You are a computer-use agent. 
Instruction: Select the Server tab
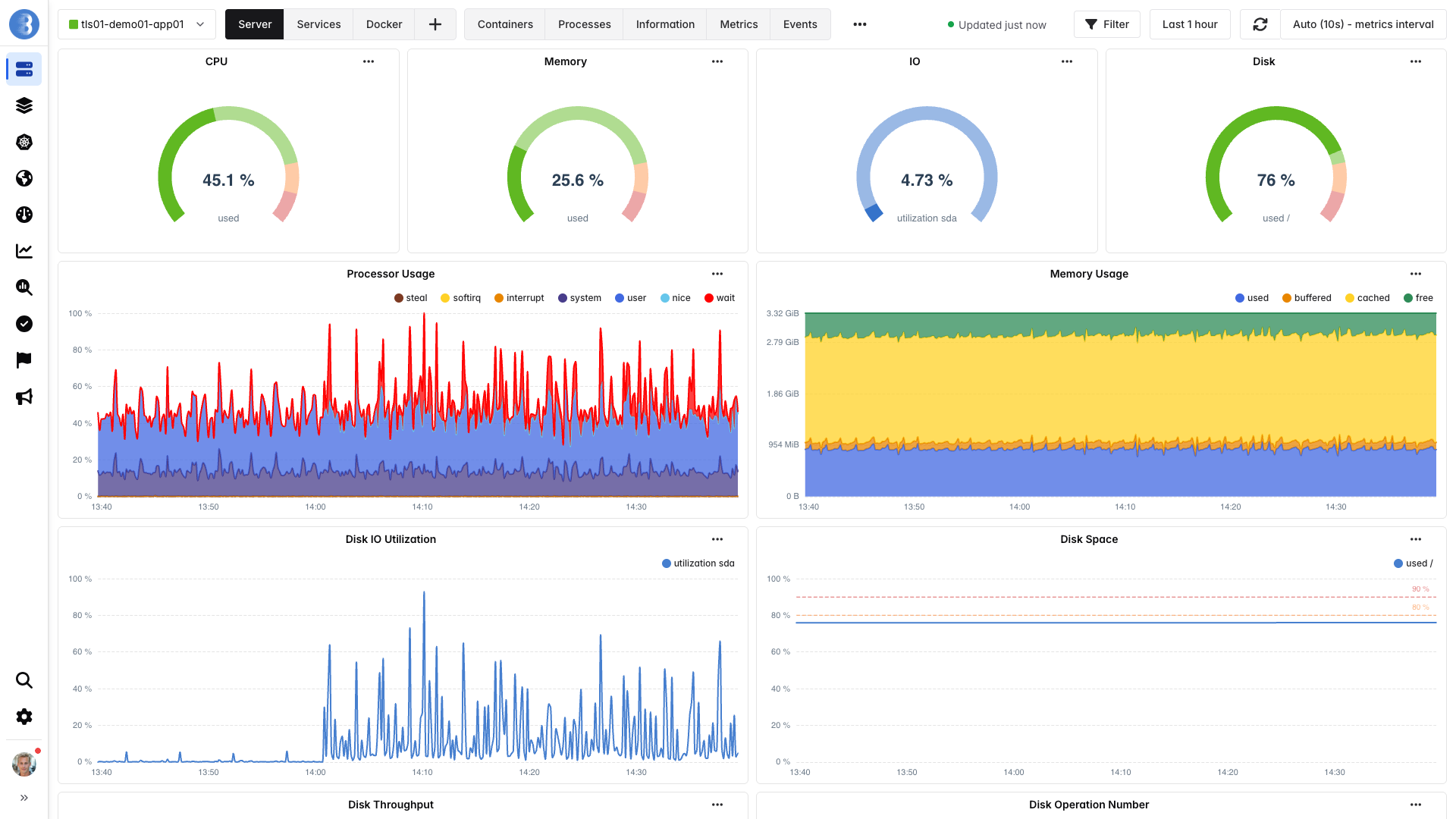(255, 24)
